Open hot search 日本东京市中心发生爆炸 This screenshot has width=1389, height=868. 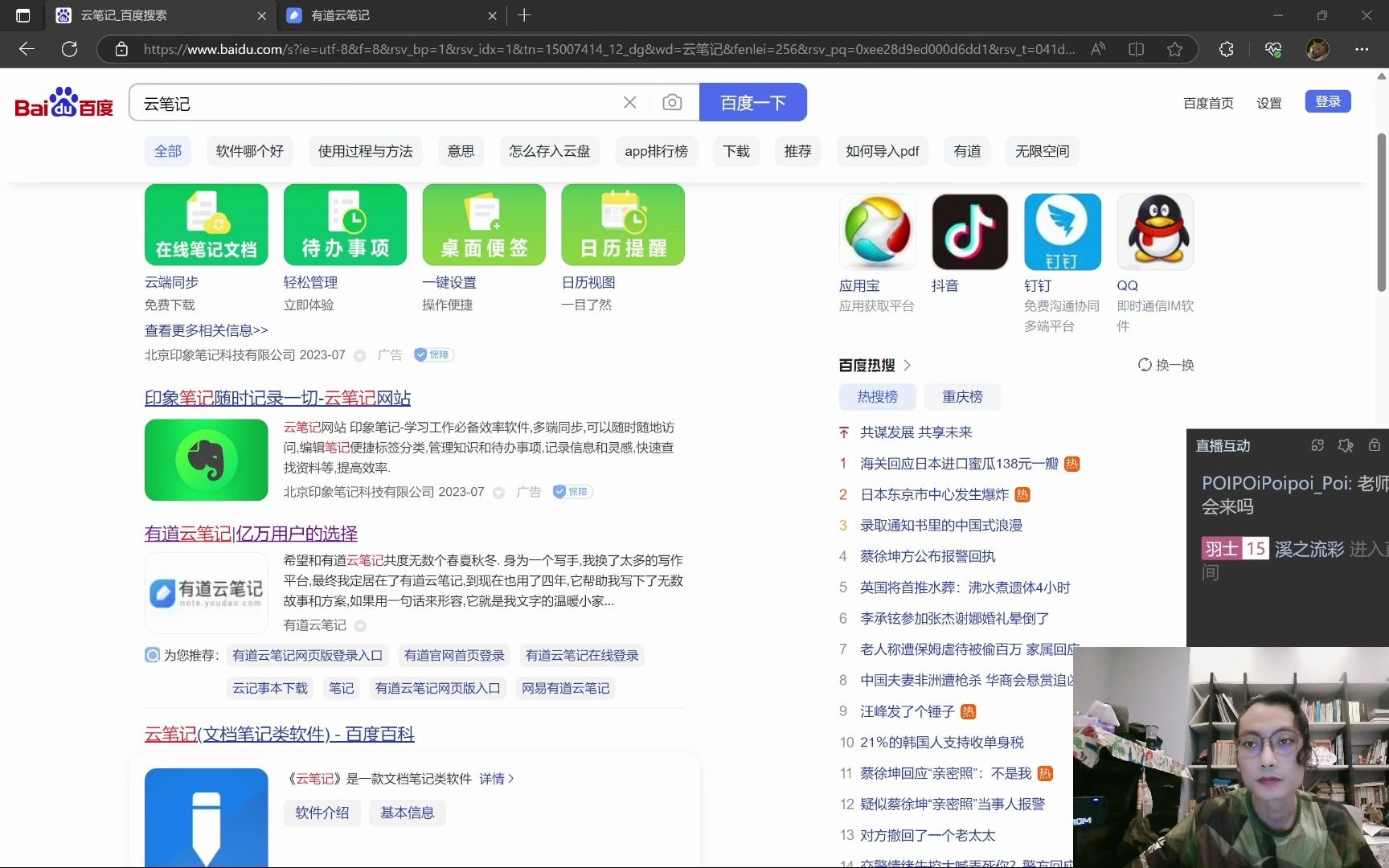[x=934, y=494]
